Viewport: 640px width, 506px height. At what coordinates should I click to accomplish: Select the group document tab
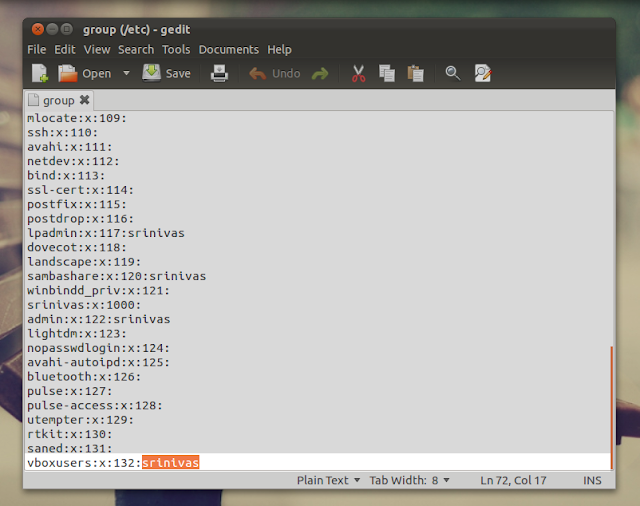pos(59,100)
